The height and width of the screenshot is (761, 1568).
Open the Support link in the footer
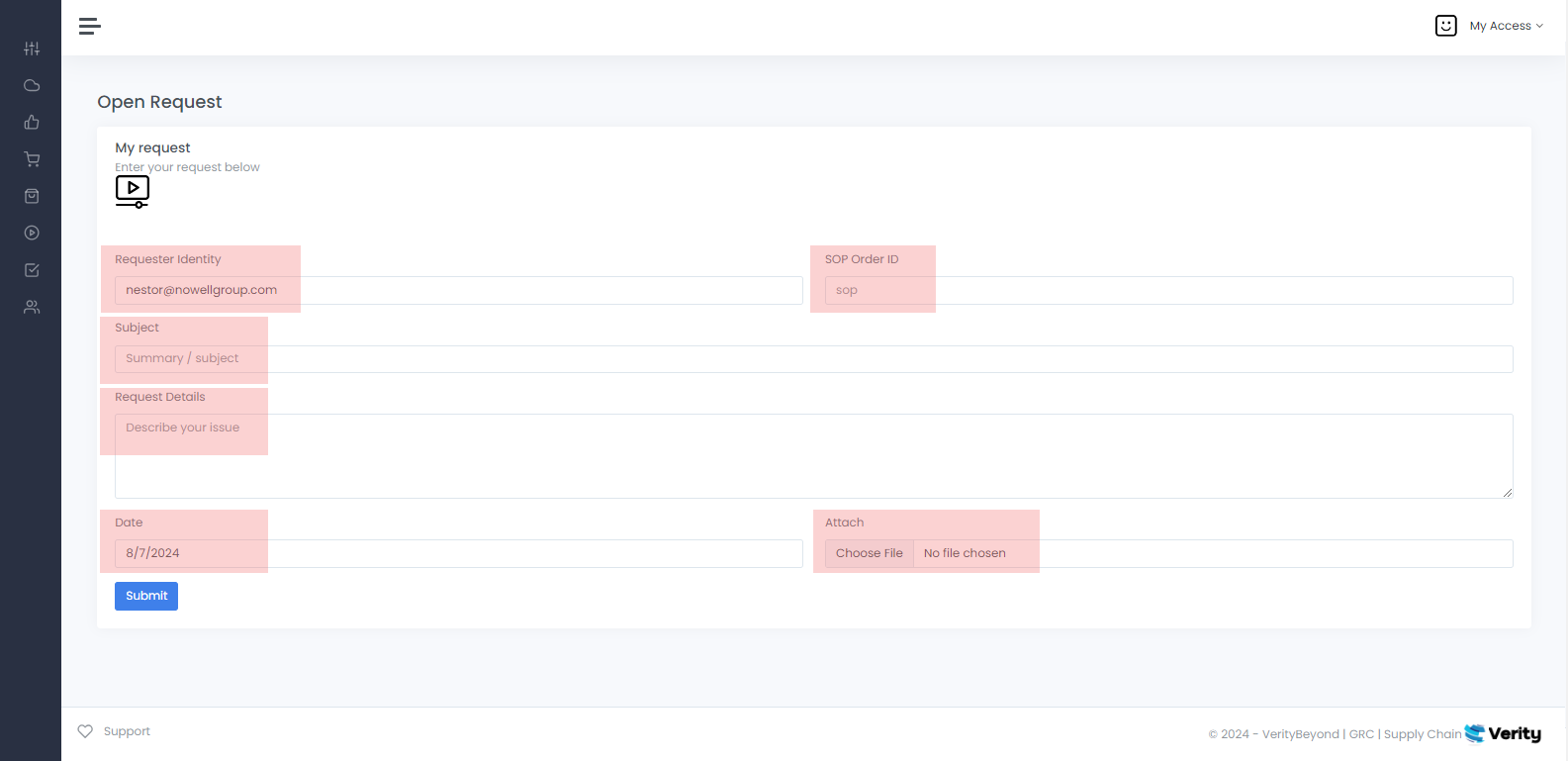[127, 731]
